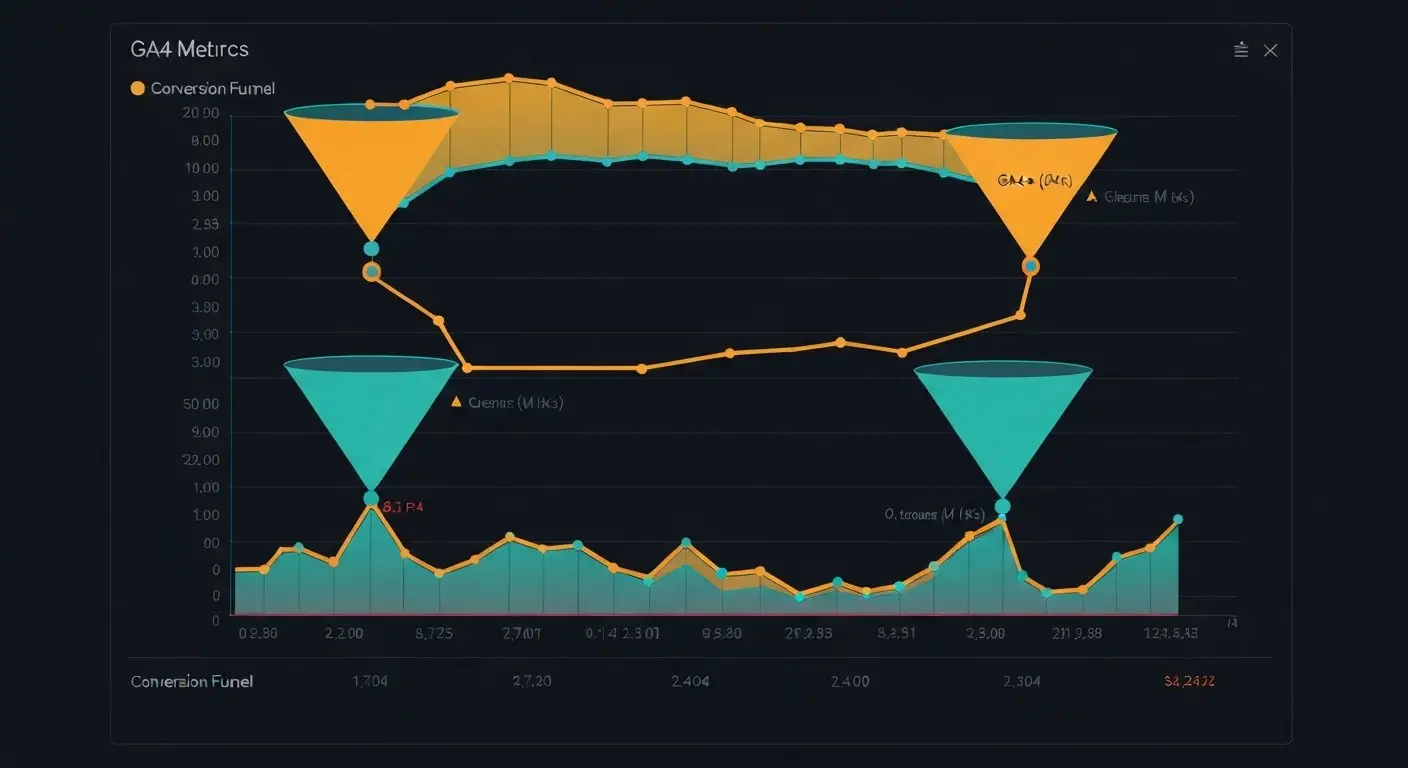Select the 21 2.33 x-axis label

click(x=808, y=633)
